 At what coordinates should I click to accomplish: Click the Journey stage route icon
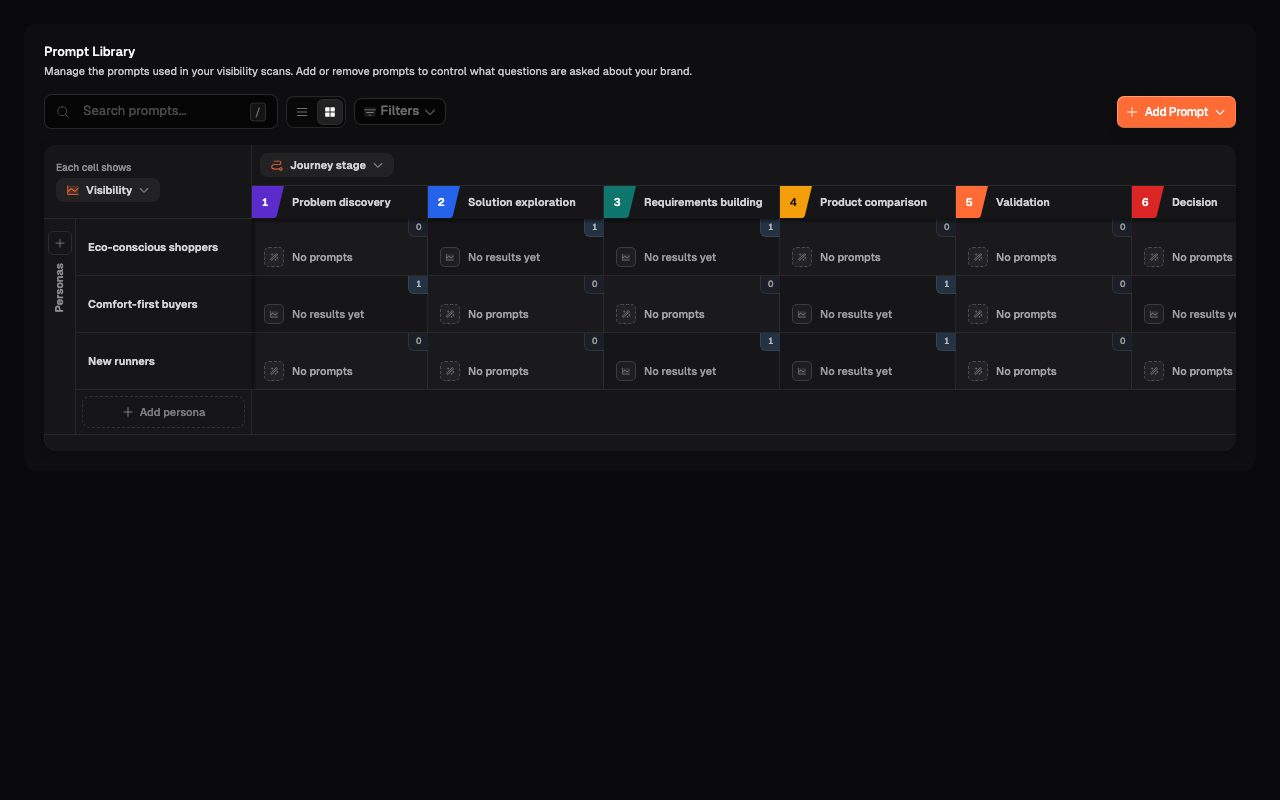(277, 165)
